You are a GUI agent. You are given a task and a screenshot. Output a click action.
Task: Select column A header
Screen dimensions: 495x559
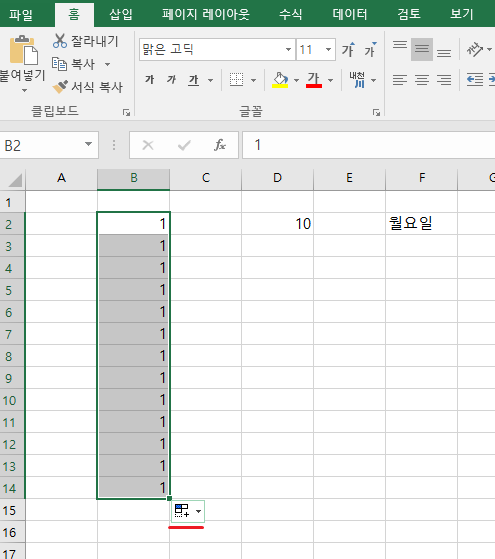tap(61, 178)
